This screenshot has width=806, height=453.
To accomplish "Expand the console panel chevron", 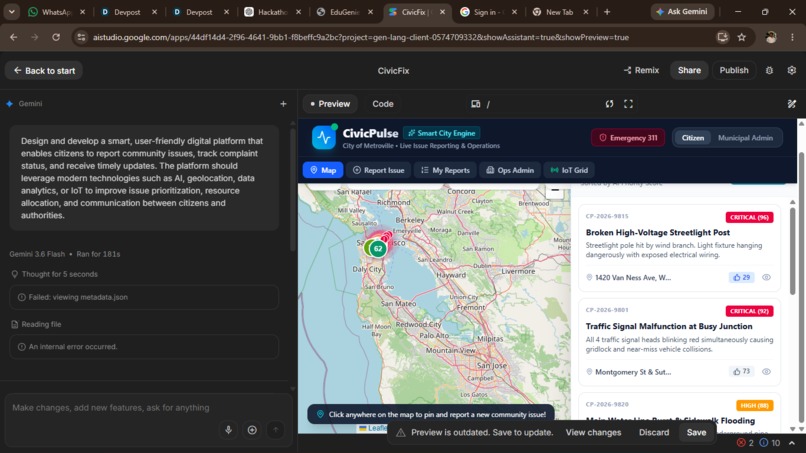I will (x=792, y=443).
